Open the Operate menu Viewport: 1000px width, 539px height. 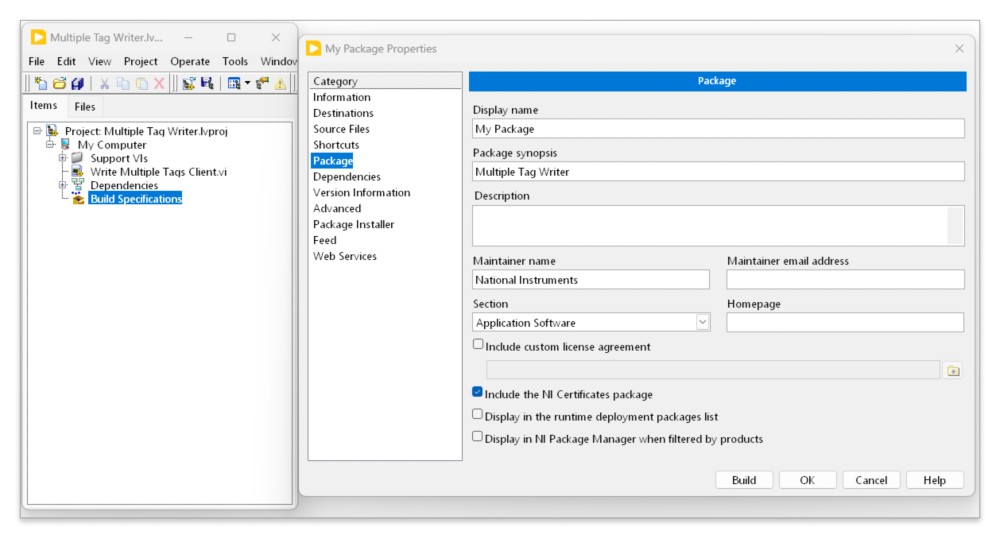pos(190,61)
